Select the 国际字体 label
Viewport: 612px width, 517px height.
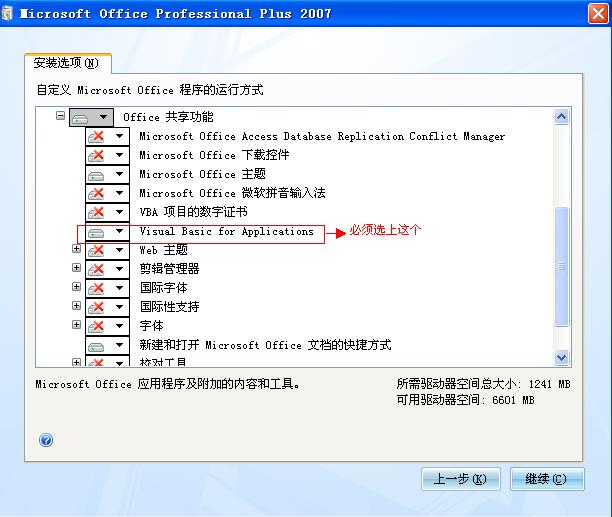point(164,288)
